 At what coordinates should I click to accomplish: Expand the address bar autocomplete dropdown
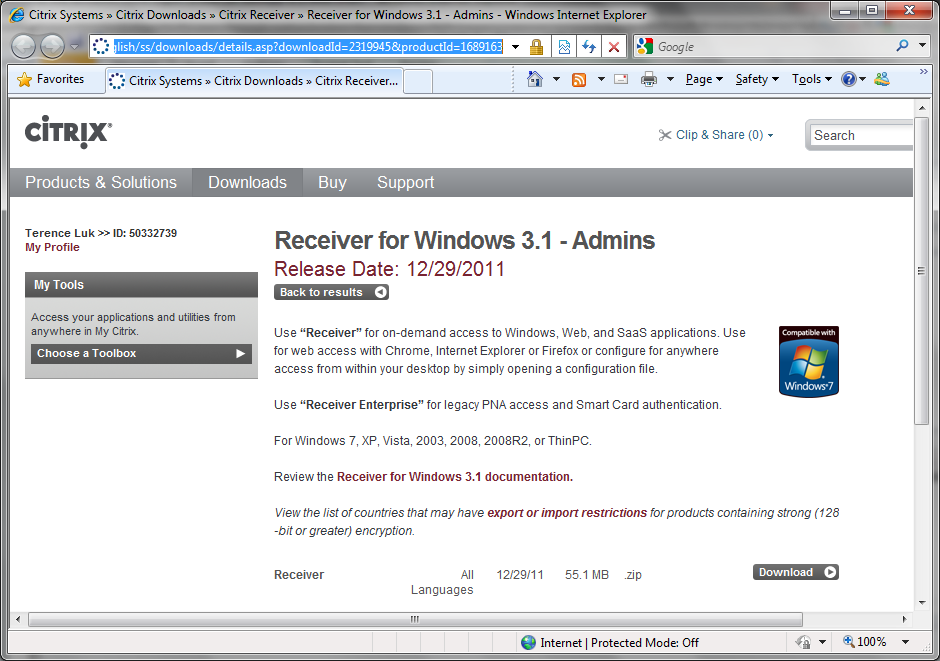click(515, 47)
